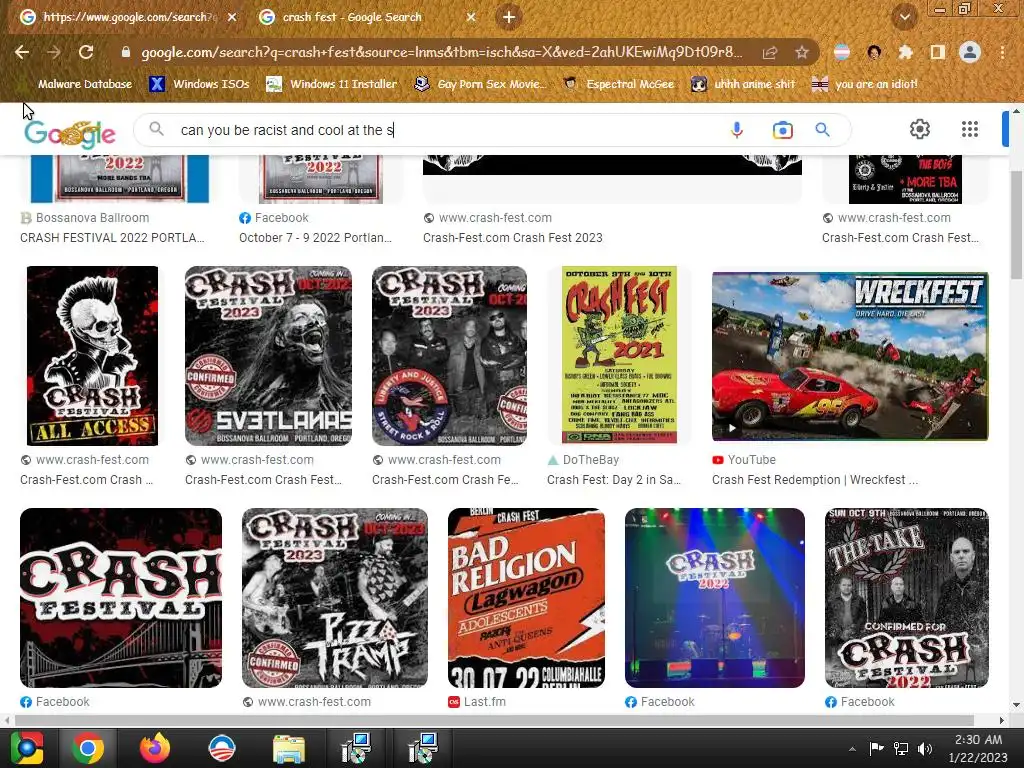Open File Explorer from taskbar
Screen dimensions: 1024x768
tap(289, 748)
